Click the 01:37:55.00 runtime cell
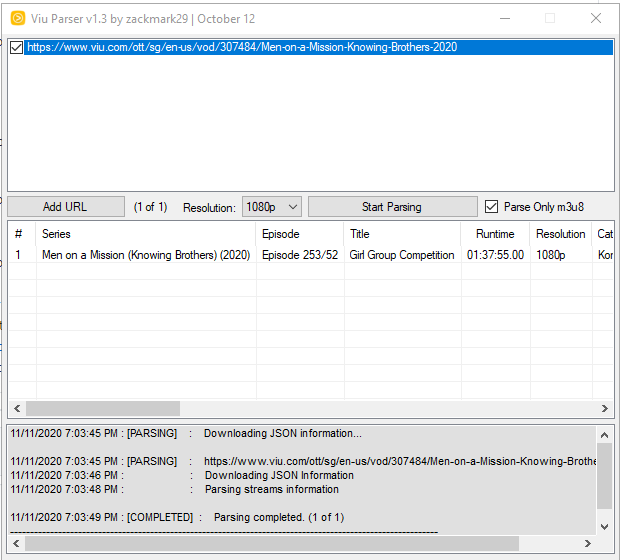This screenshot has width=624, height=560. tap(495, 255)
